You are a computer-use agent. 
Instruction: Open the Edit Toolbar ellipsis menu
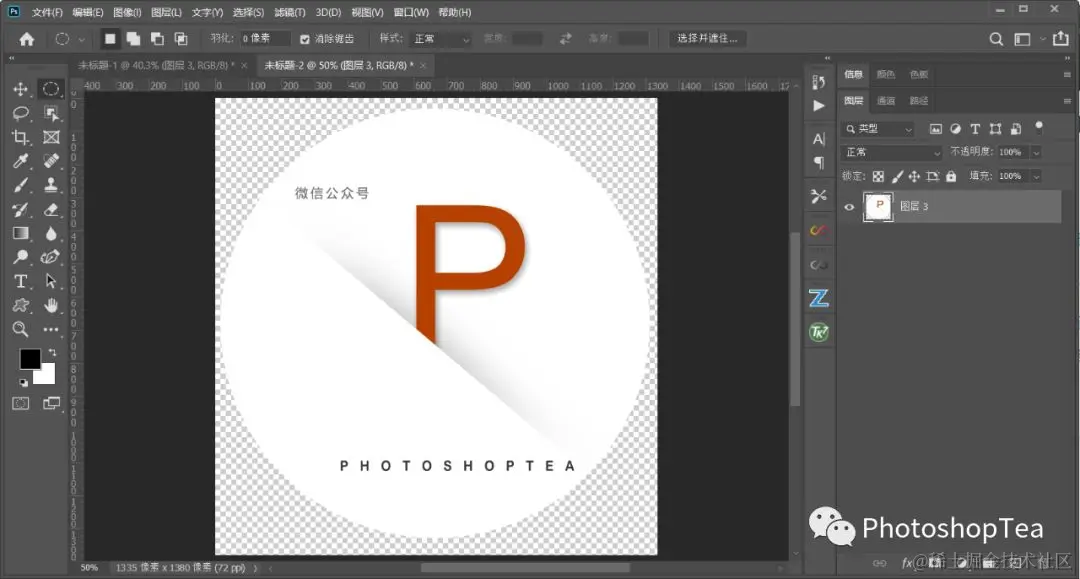coord(51,330)
